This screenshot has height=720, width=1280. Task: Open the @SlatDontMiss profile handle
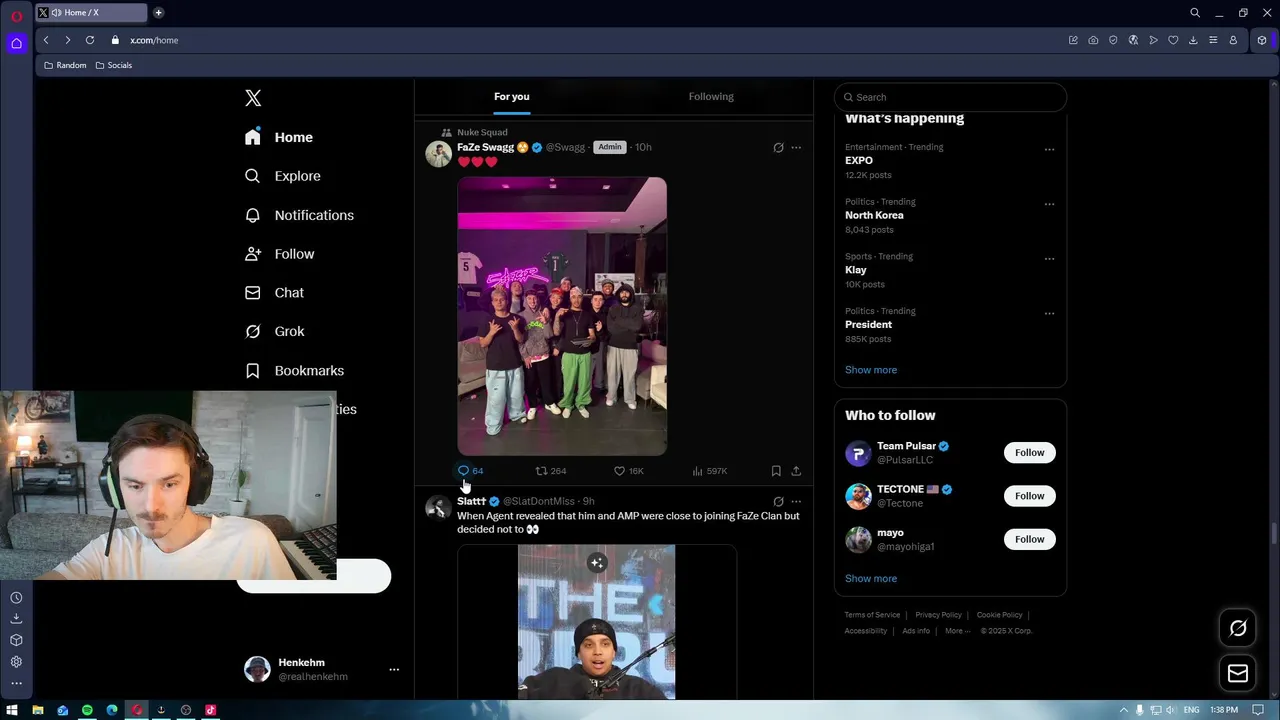point(538,501)
